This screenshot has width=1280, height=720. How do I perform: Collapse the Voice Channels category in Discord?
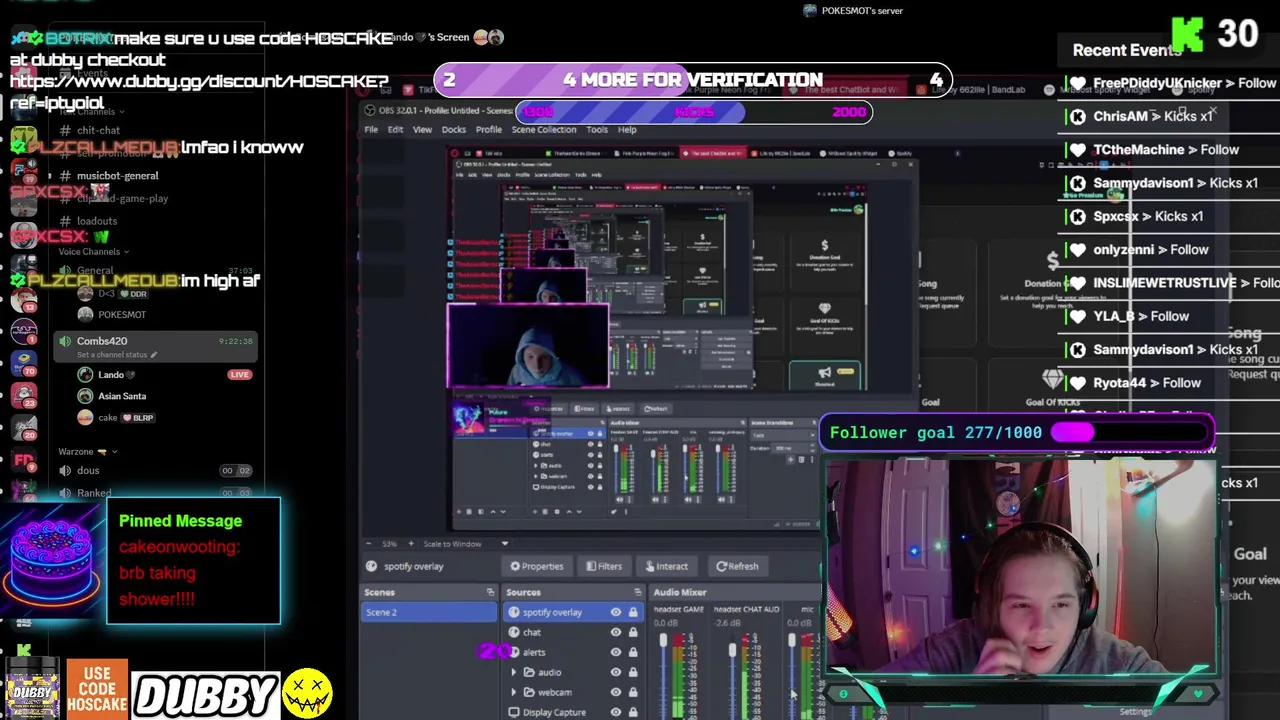pyautogui.click(x=92, y=252)
